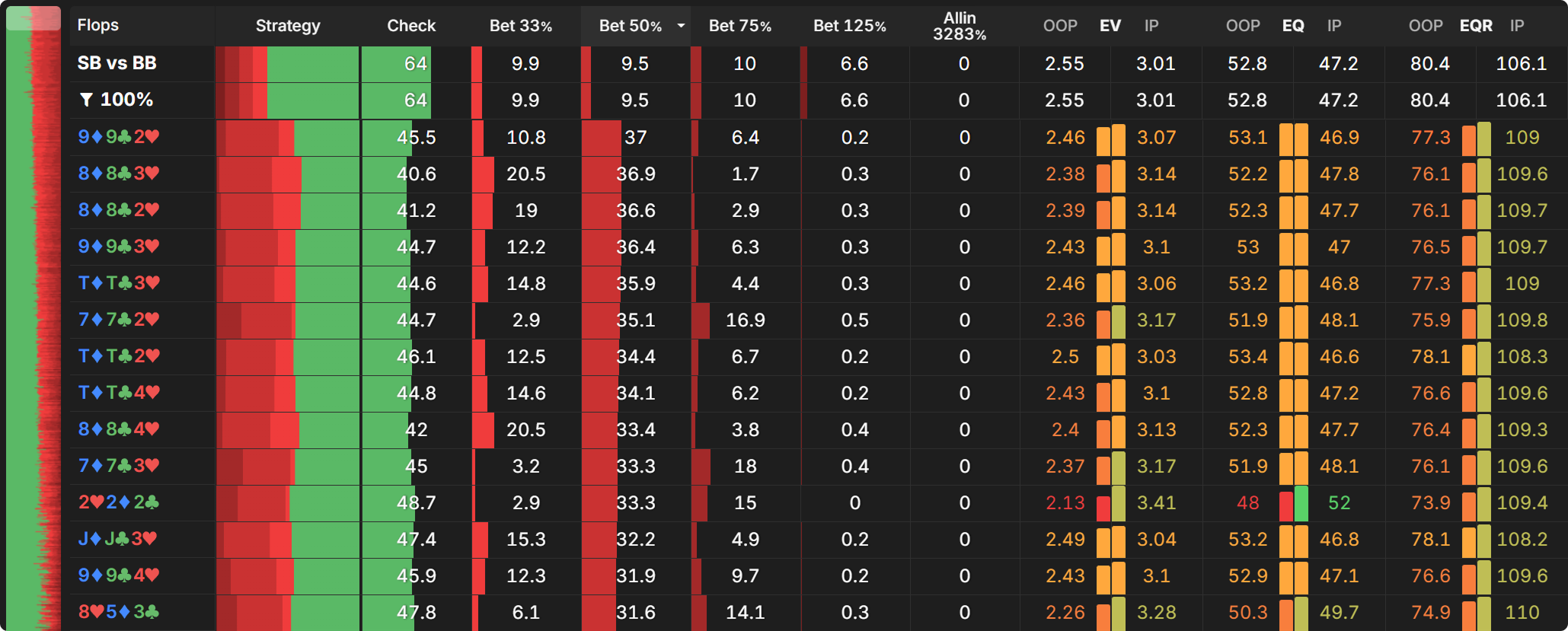Screen dimensions: 1568x631
Task: Open the 8♦8♣2♥ flop row
Action: click(x=119, y=210)
